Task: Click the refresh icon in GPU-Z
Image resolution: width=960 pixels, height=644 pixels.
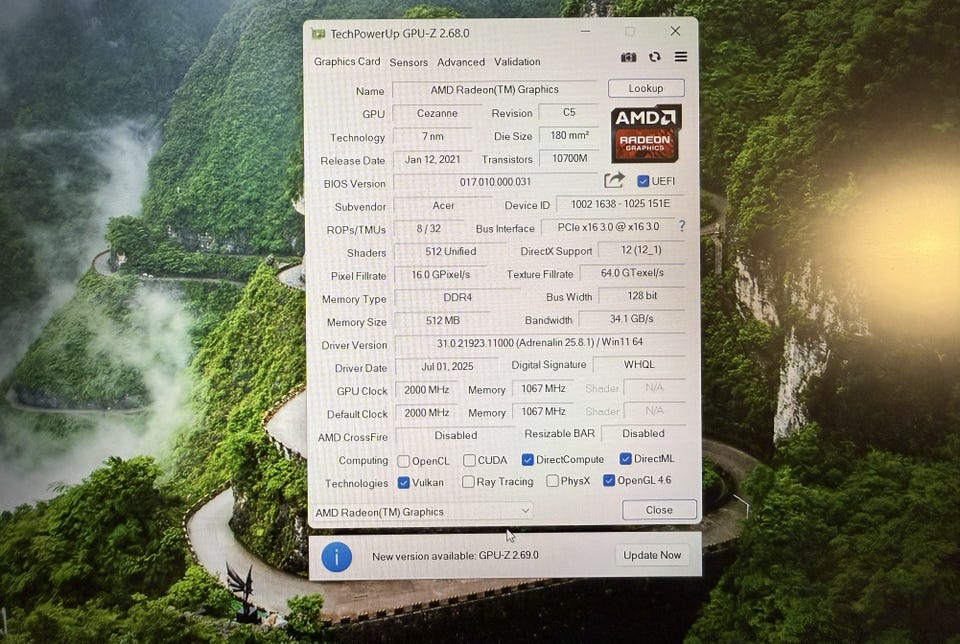Action: (654, 57)
